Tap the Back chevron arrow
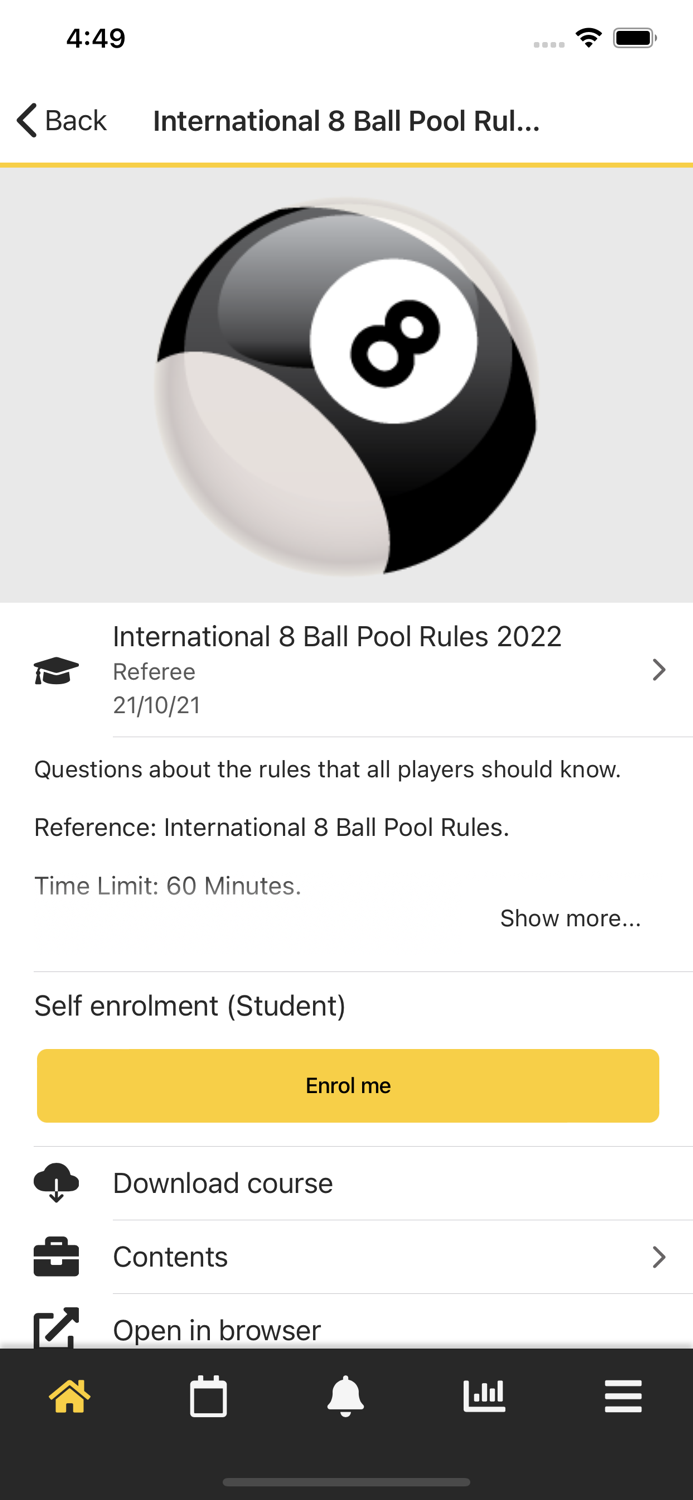The width and height of the screenshot is (693, 1500). pyautogui.click(x=25, y=119)
